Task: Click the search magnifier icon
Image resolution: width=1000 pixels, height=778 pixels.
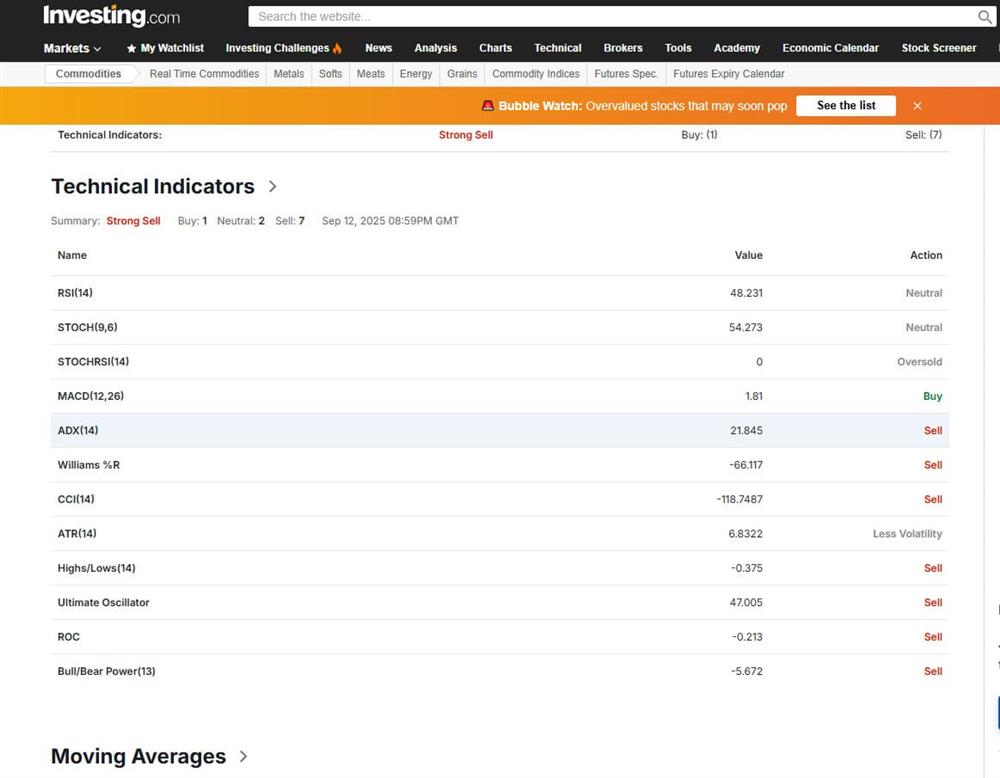Action: point(985,17)
